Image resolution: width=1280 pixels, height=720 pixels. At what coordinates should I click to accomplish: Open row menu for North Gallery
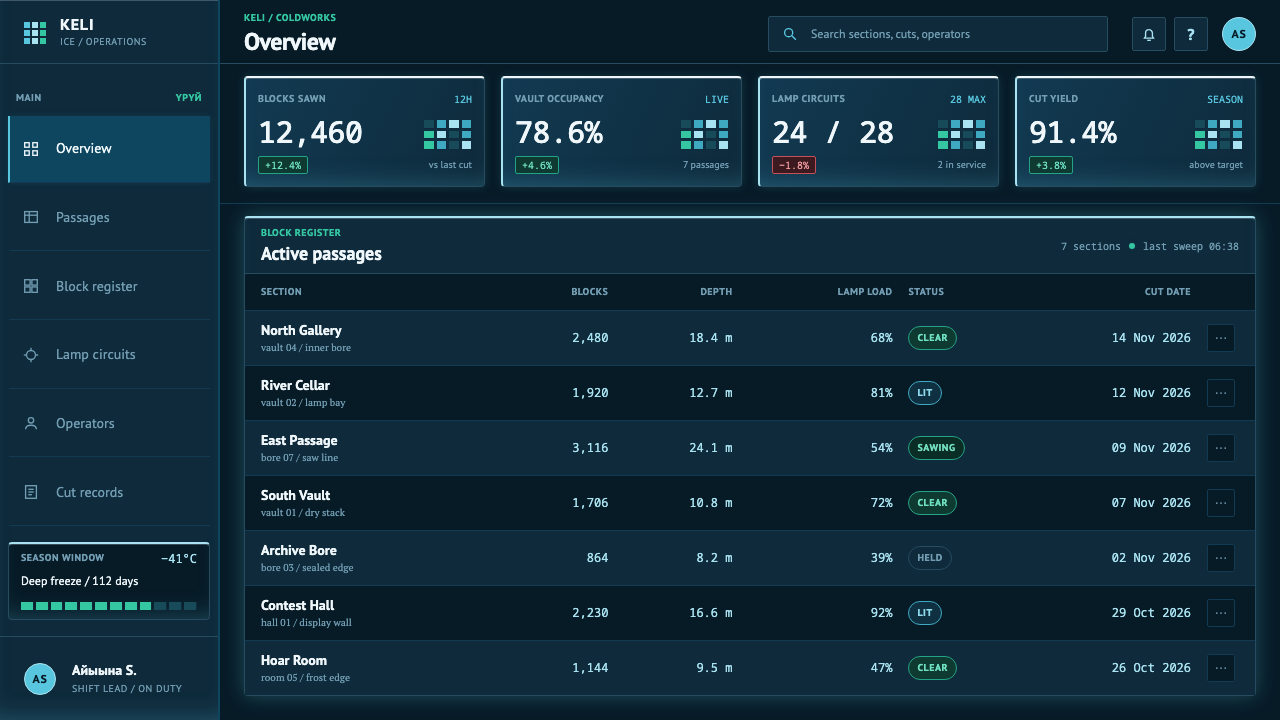click(x=1221, y=338)
